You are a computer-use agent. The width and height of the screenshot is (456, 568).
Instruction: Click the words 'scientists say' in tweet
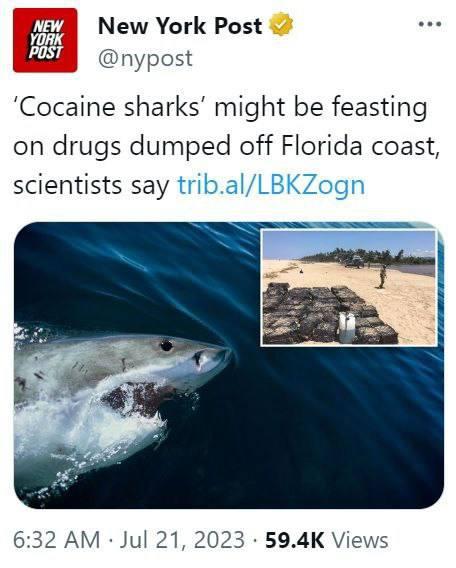click(91, 185)
